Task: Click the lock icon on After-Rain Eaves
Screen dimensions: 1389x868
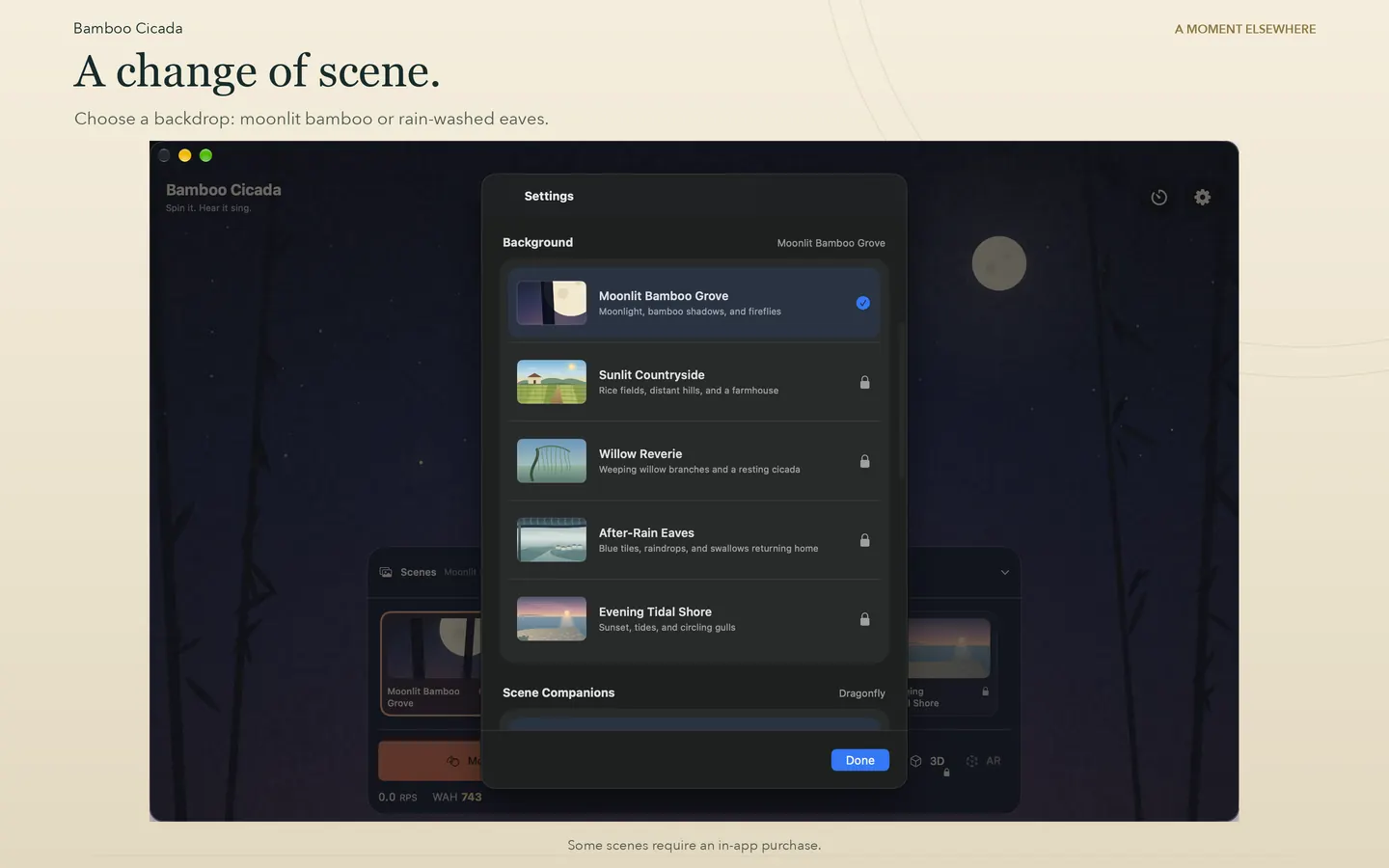Action: (864, 540)
